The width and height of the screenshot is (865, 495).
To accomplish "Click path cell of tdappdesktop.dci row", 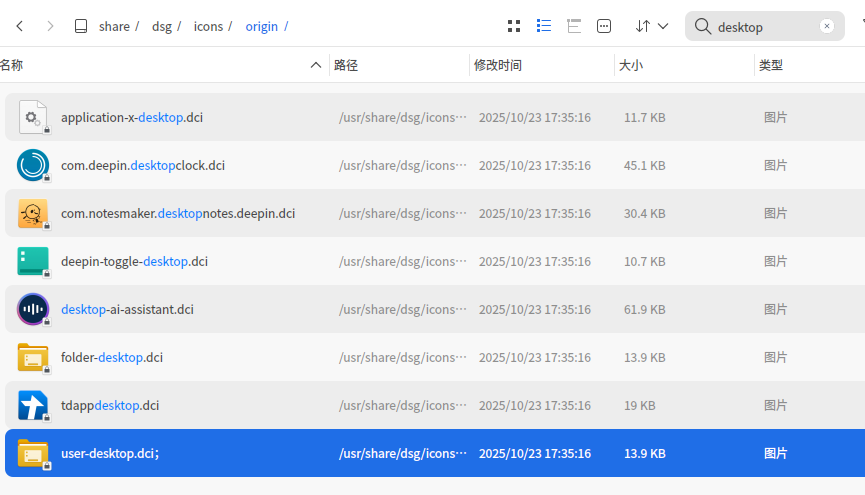I will pos(403,406).
